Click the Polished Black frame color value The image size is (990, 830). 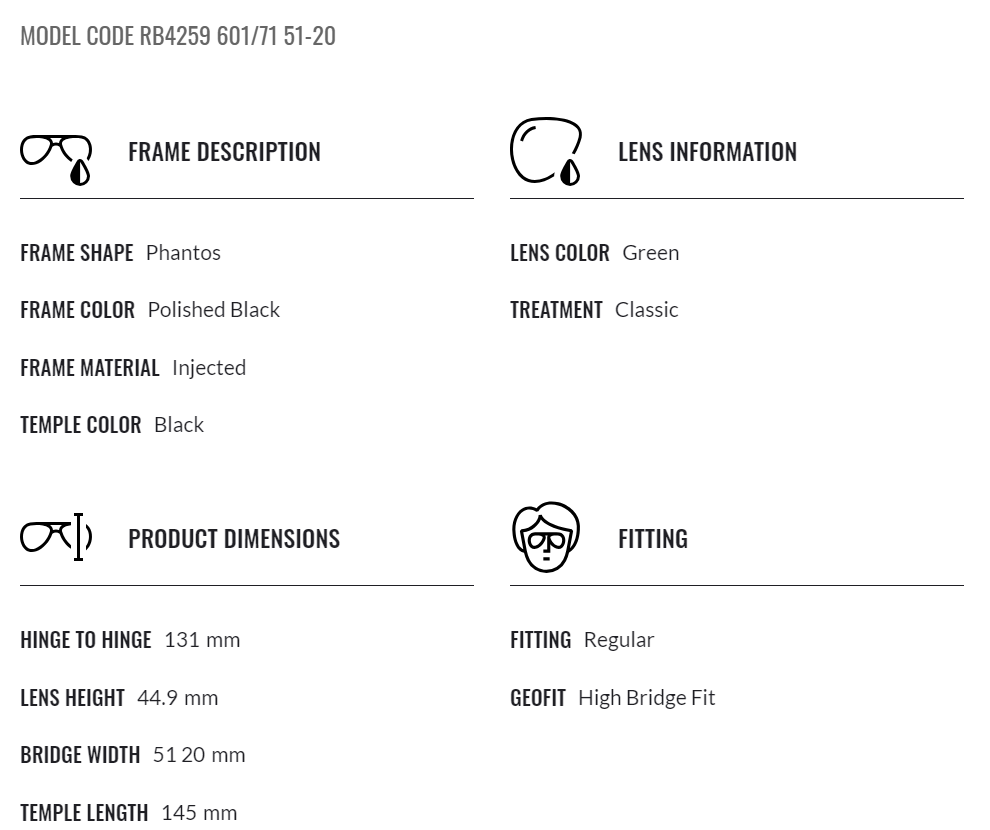point(213,310)
